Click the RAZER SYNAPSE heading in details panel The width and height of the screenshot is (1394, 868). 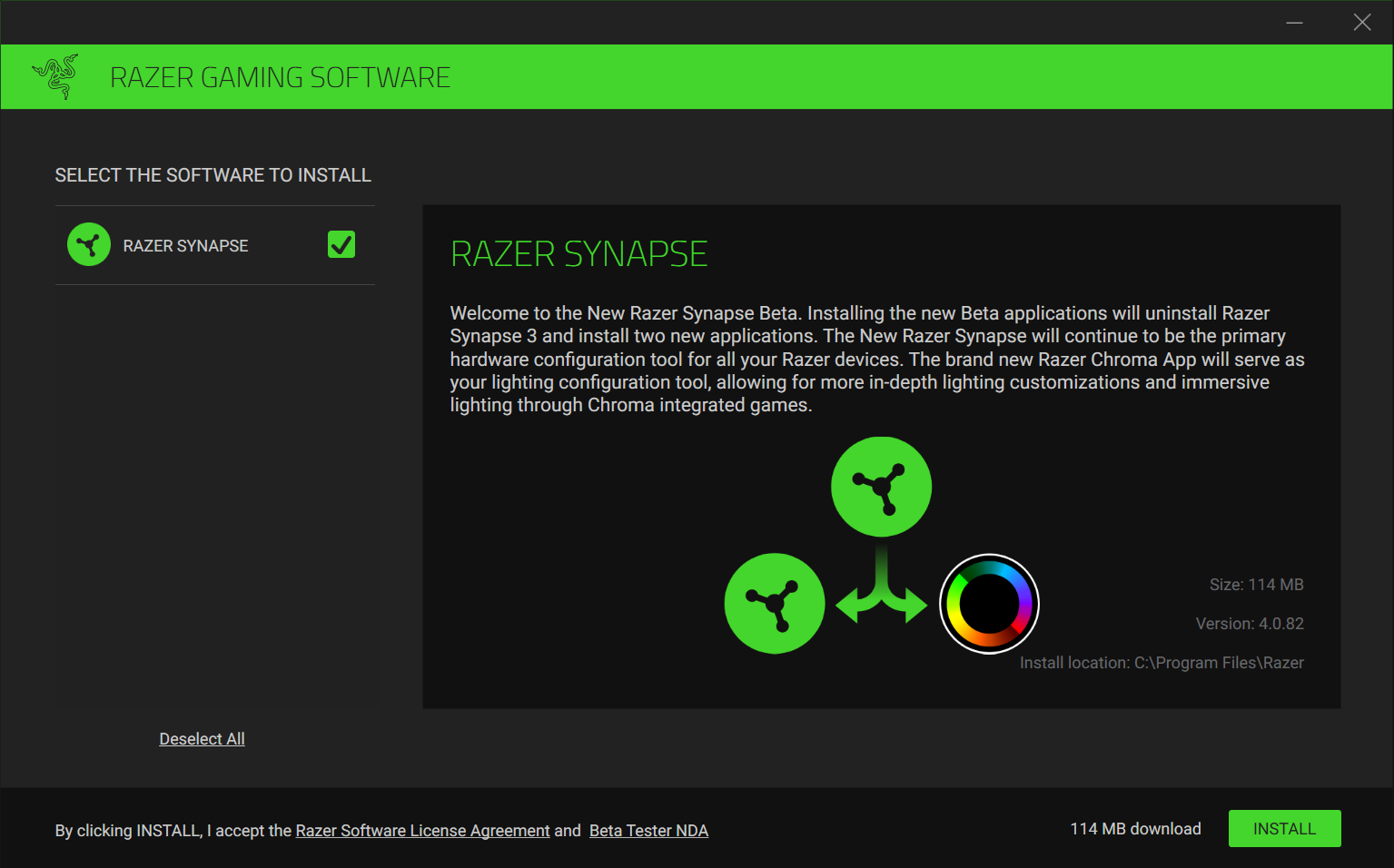pyautogui.click(x=578, y=254)
